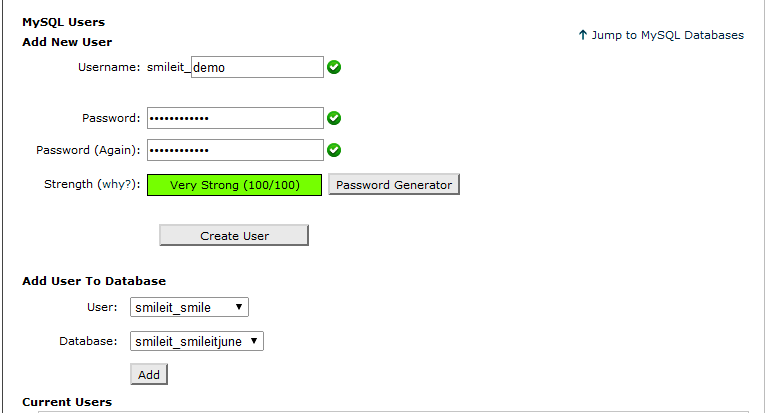768x413 pixels.
Task: Click the Add User To Database heading
Action: pos(94,281)
